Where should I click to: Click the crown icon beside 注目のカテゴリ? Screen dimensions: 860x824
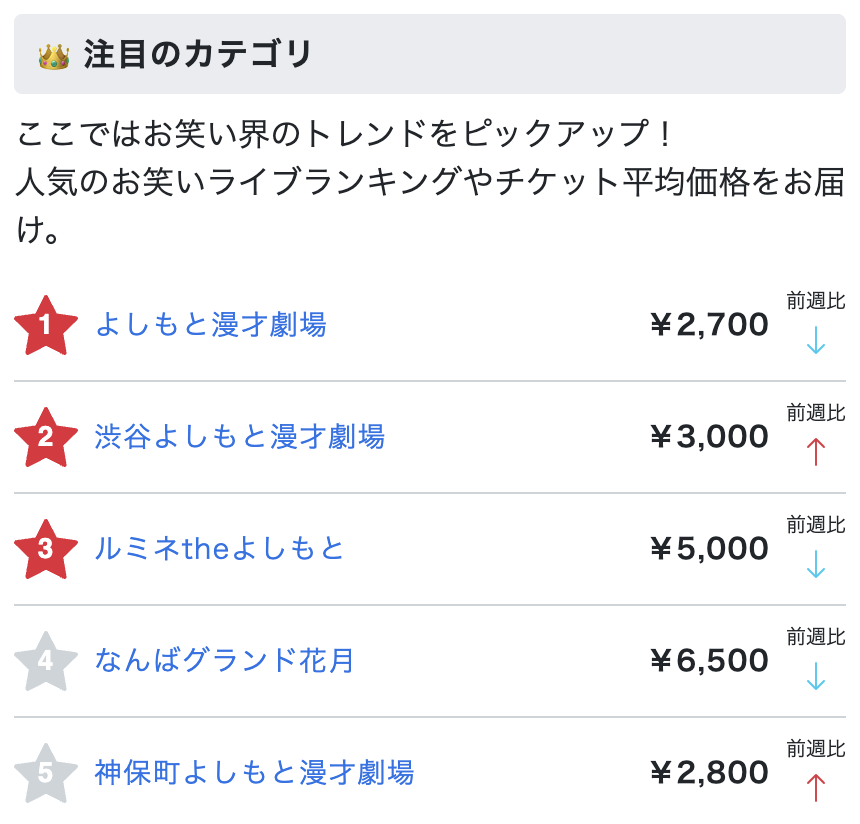53,55
